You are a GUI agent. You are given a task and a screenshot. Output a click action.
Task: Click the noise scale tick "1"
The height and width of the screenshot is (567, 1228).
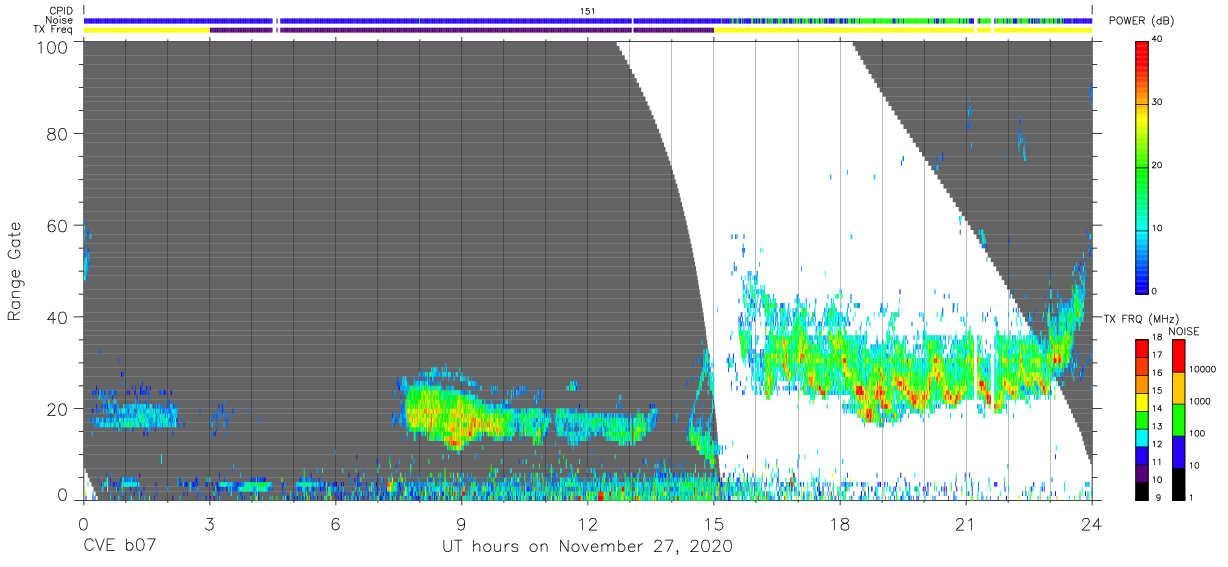coord(1192,498)
